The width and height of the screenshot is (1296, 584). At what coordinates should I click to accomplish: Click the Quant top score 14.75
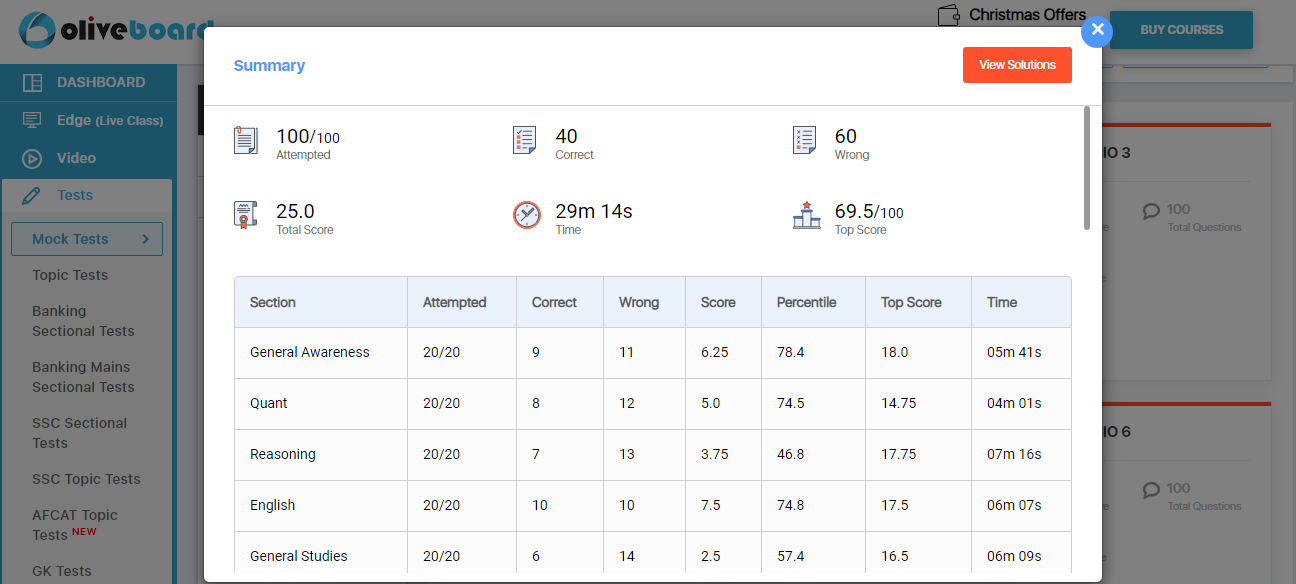tap(899, 403)
